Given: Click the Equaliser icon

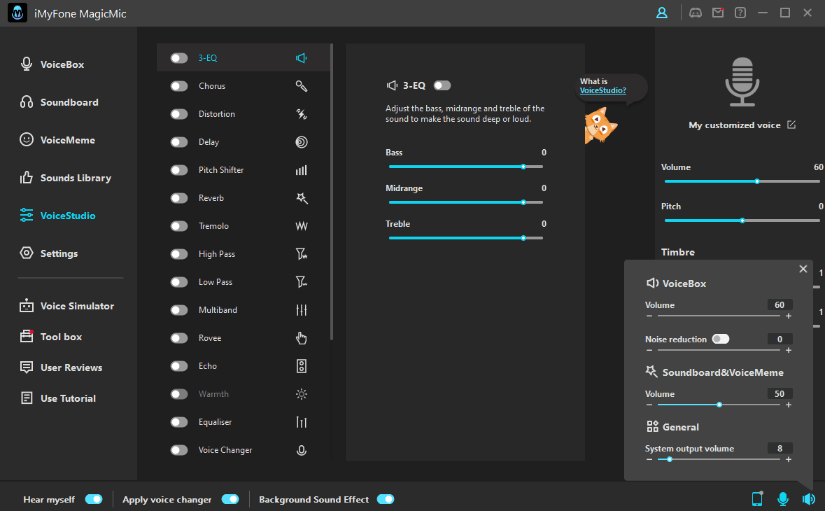Looking at the screenshot, I should [x=301, y=422].
